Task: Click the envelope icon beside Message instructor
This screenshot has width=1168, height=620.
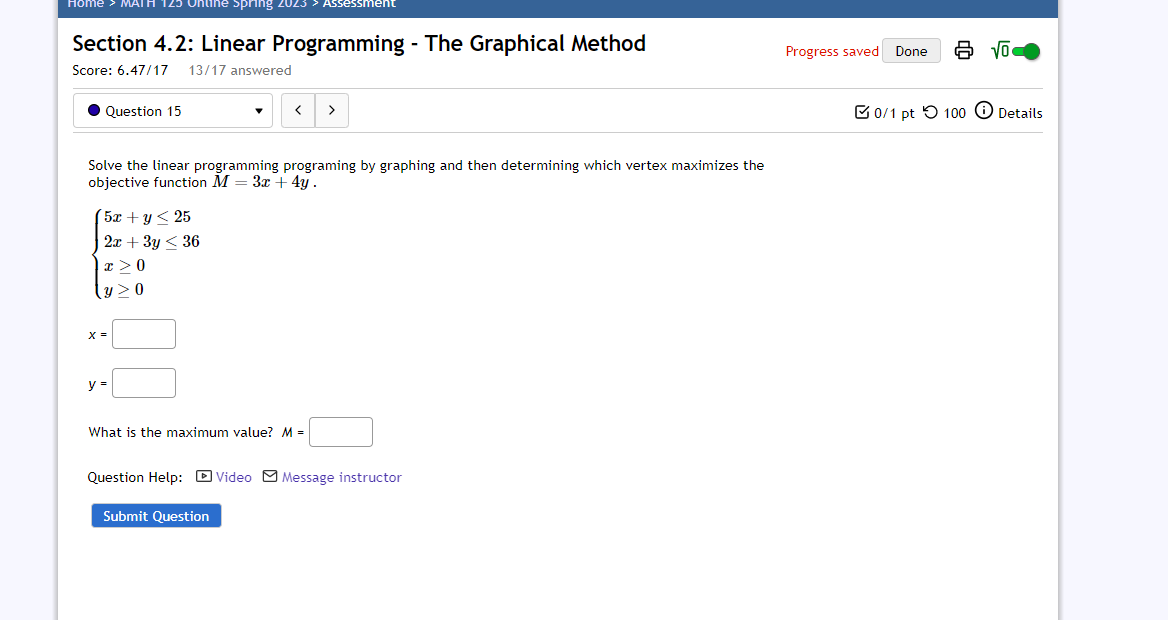Action: click(269, 477)
